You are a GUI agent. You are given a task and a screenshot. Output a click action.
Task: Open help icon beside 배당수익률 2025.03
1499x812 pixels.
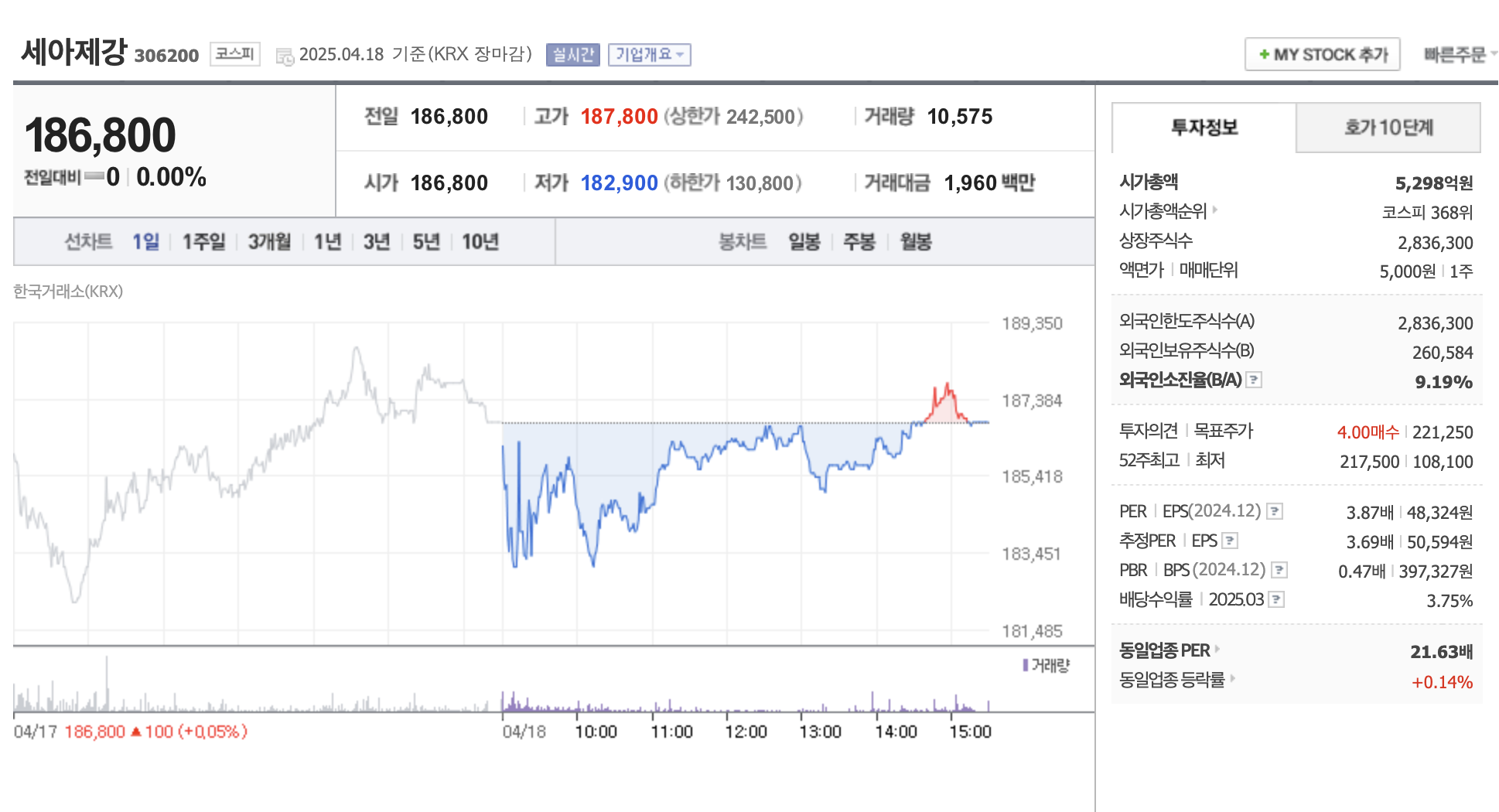click(x=1277, y=599)
